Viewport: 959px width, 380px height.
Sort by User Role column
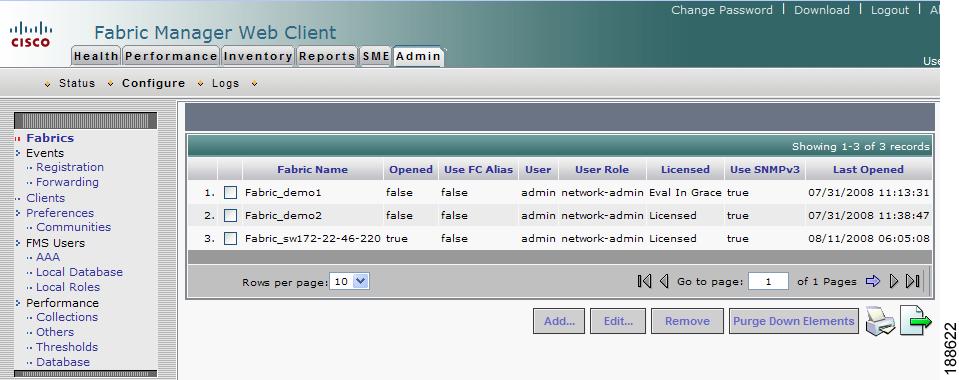[x=602, y=170]
